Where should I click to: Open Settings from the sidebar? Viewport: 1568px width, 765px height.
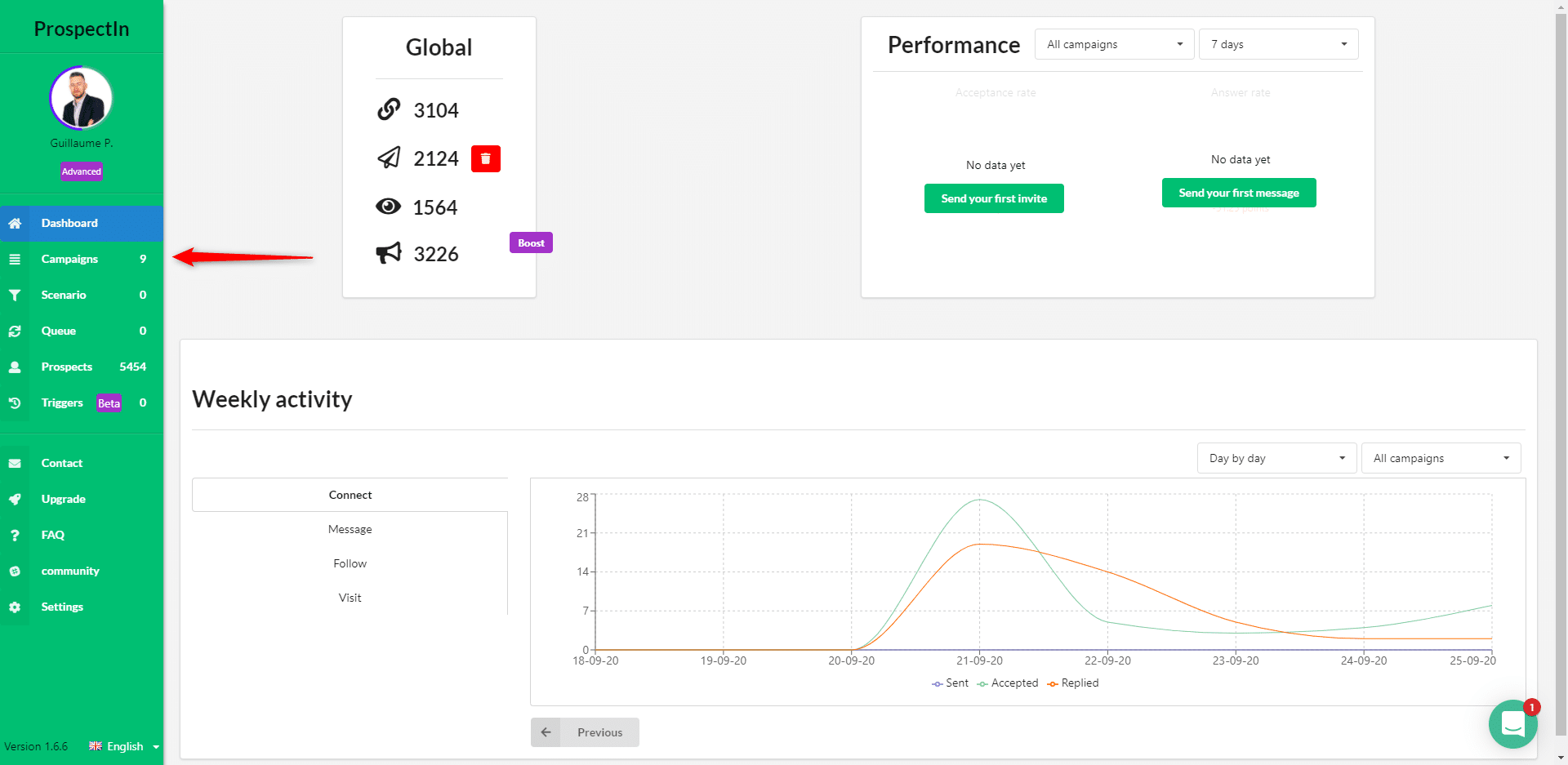(x=82, y=607)
